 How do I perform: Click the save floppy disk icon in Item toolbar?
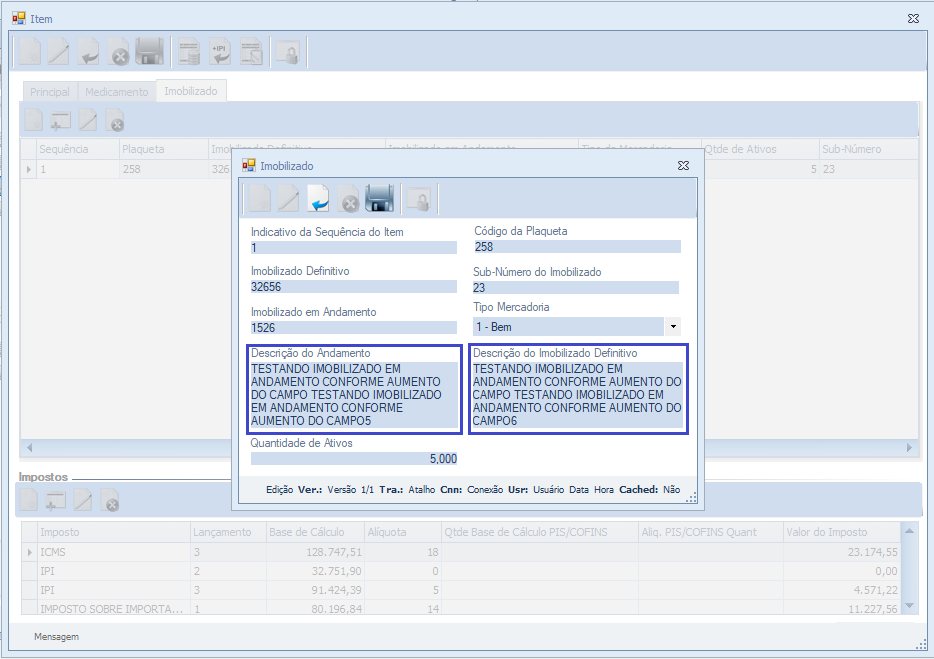pos(149,51)
